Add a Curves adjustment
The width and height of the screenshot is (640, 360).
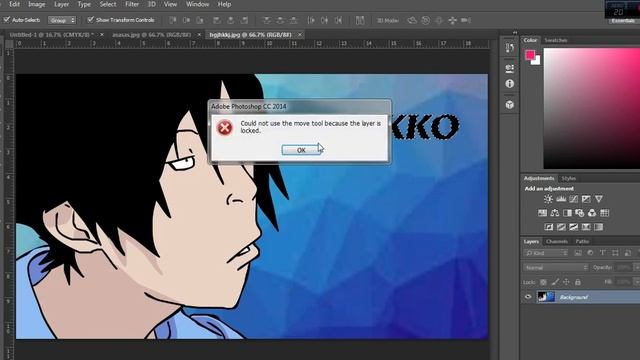[573, 199]
